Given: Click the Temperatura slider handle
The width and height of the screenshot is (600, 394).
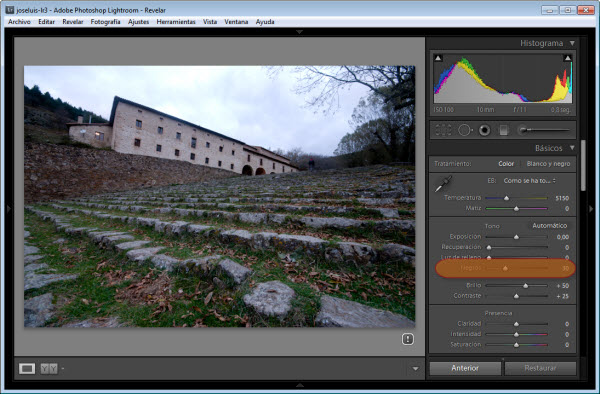Looking at the screenshot, I should tap(506, 198).
